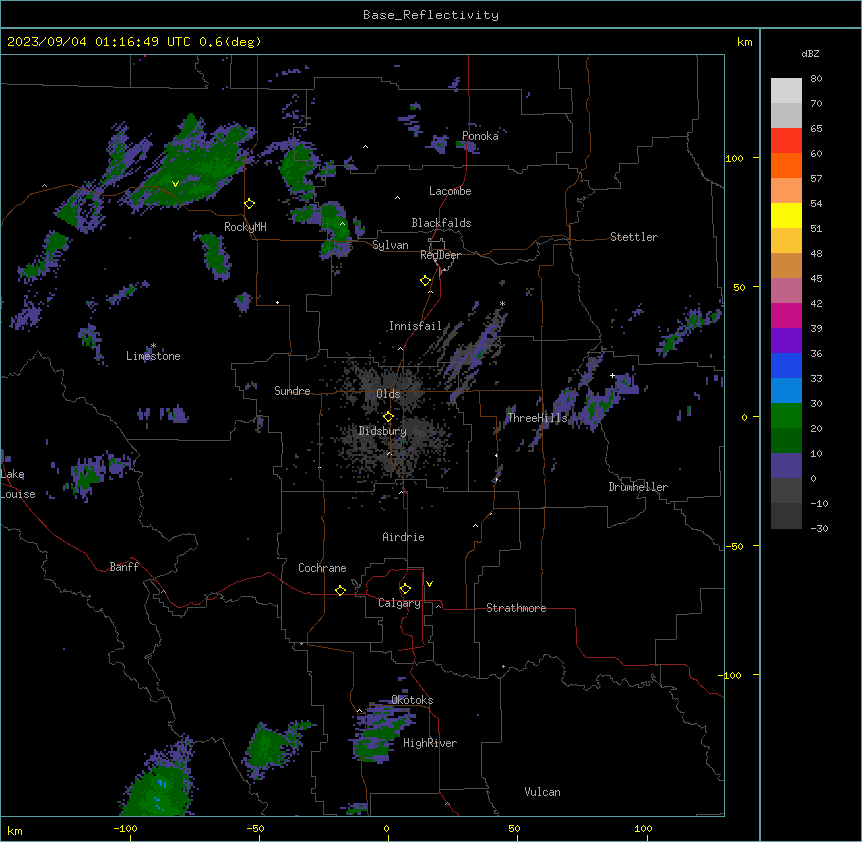Click the Base_Reflectivity title
Image resolution: width=862 pixels, height=842 pixels.
click(x=431, y=15)
